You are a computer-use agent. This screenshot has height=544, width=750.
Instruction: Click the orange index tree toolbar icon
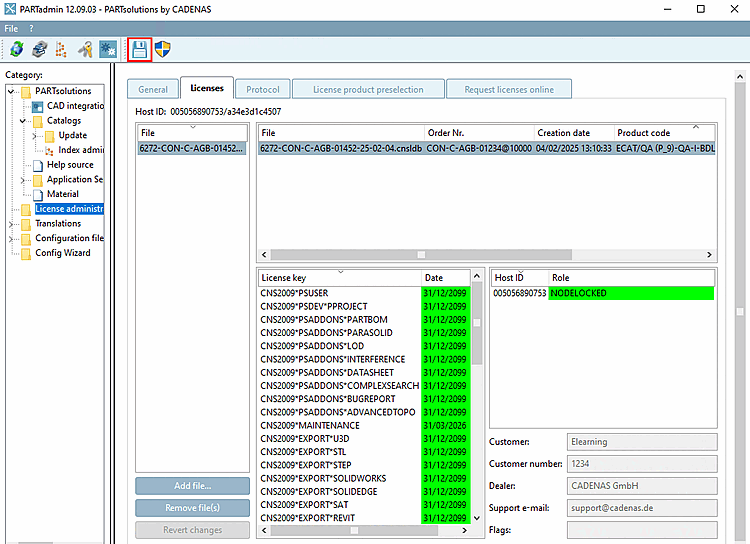(x=62, y=48)
